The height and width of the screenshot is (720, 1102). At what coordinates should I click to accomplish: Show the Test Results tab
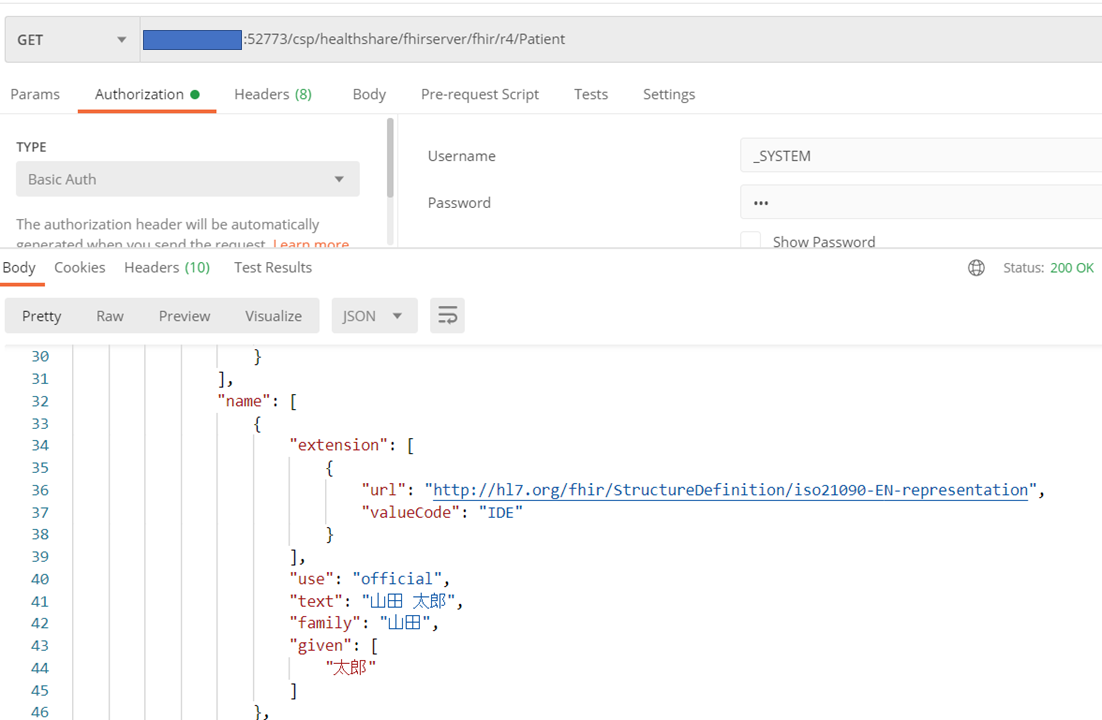pyautogui.click(x=272, y=267)
